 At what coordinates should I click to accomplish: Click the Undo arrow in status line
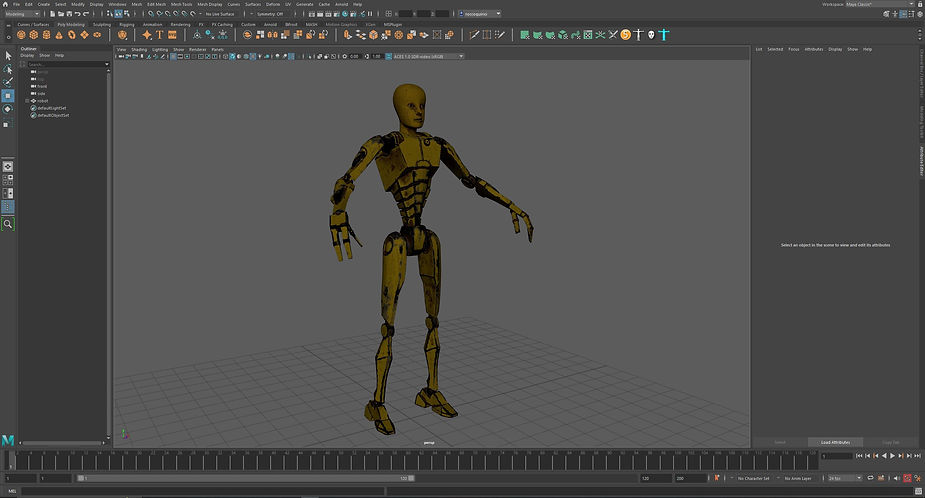pos(77,14)
